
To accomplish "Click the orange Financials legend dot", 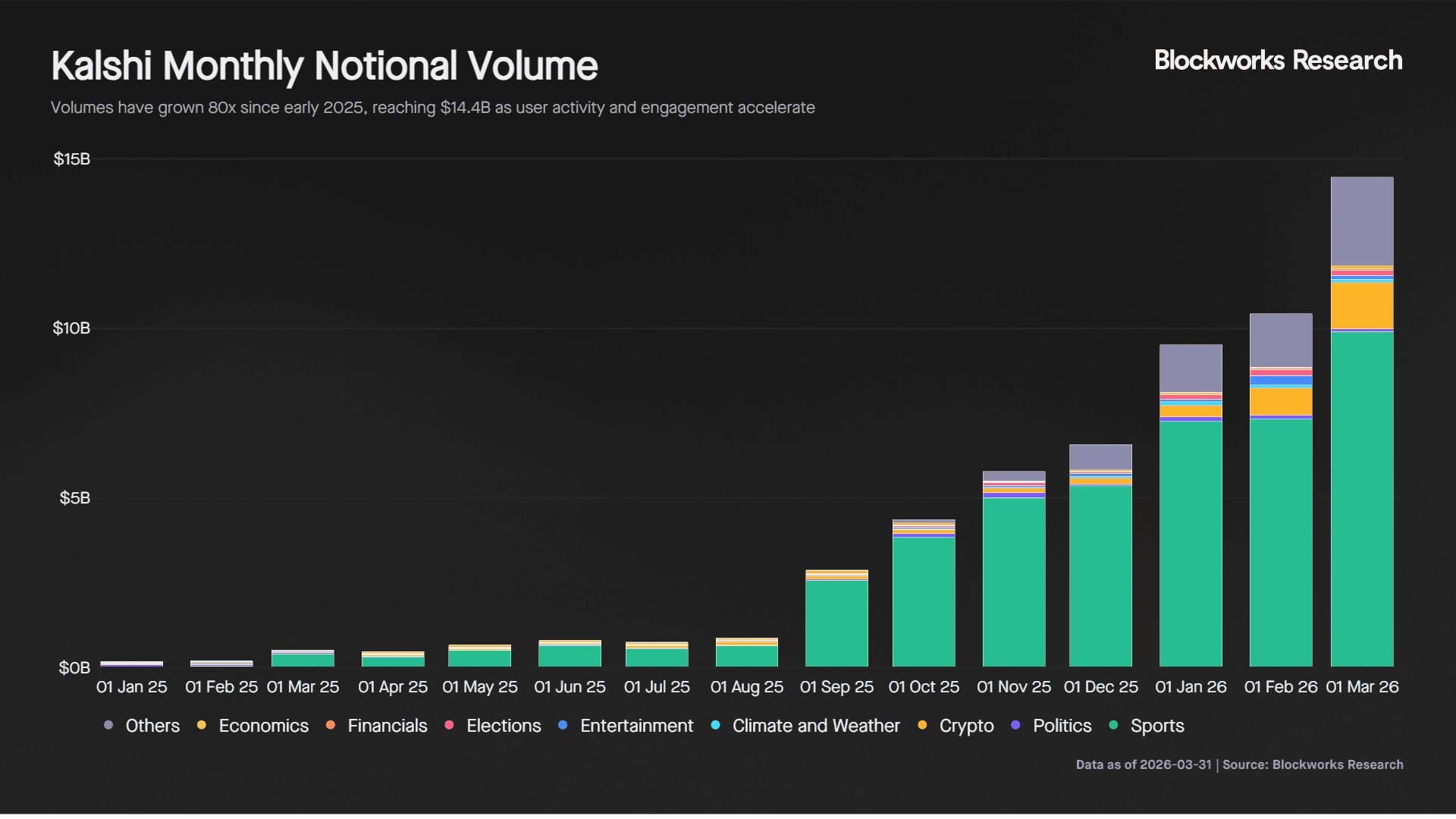I will 331,726.
